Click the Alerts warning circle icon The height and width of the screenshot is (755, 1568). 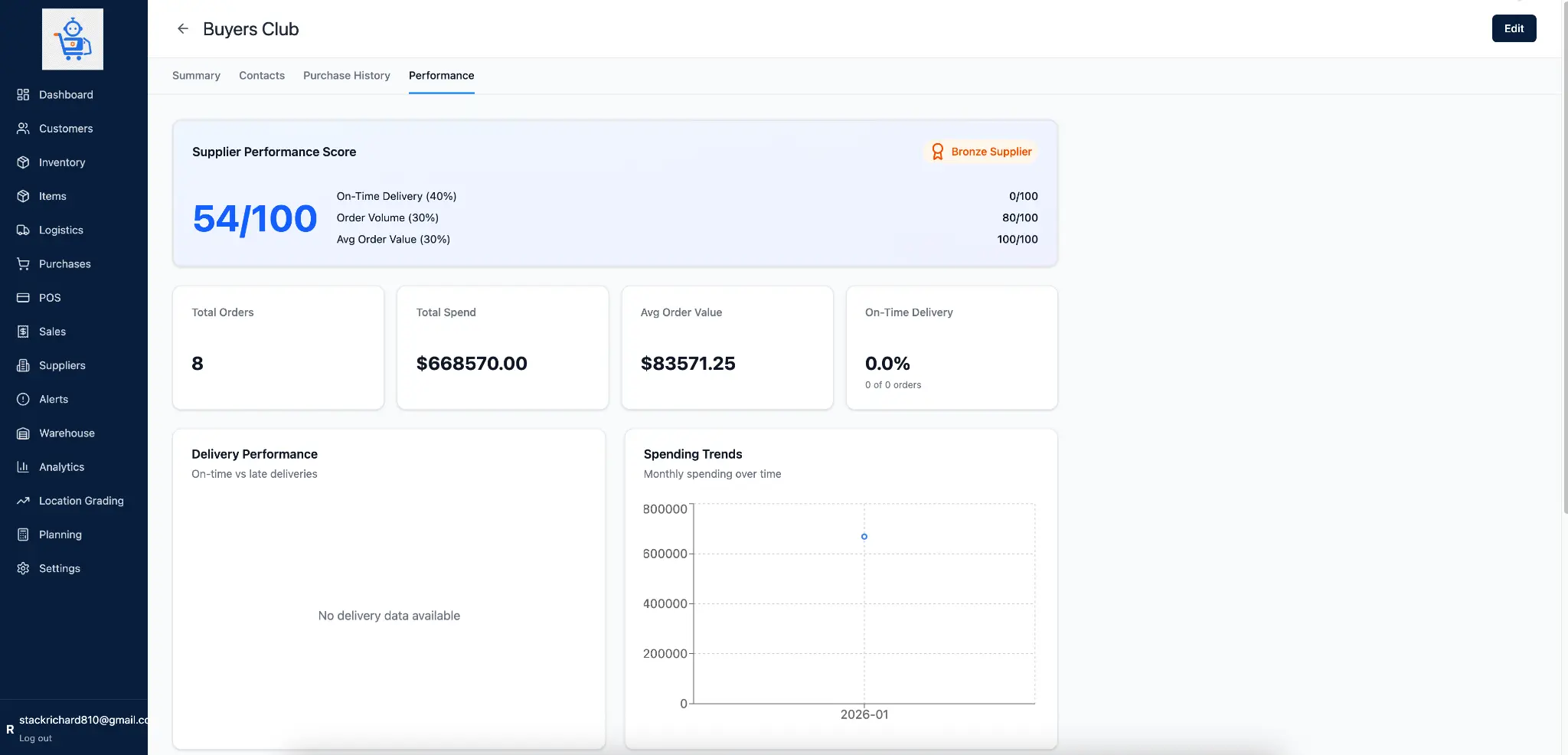click(23, 400)
